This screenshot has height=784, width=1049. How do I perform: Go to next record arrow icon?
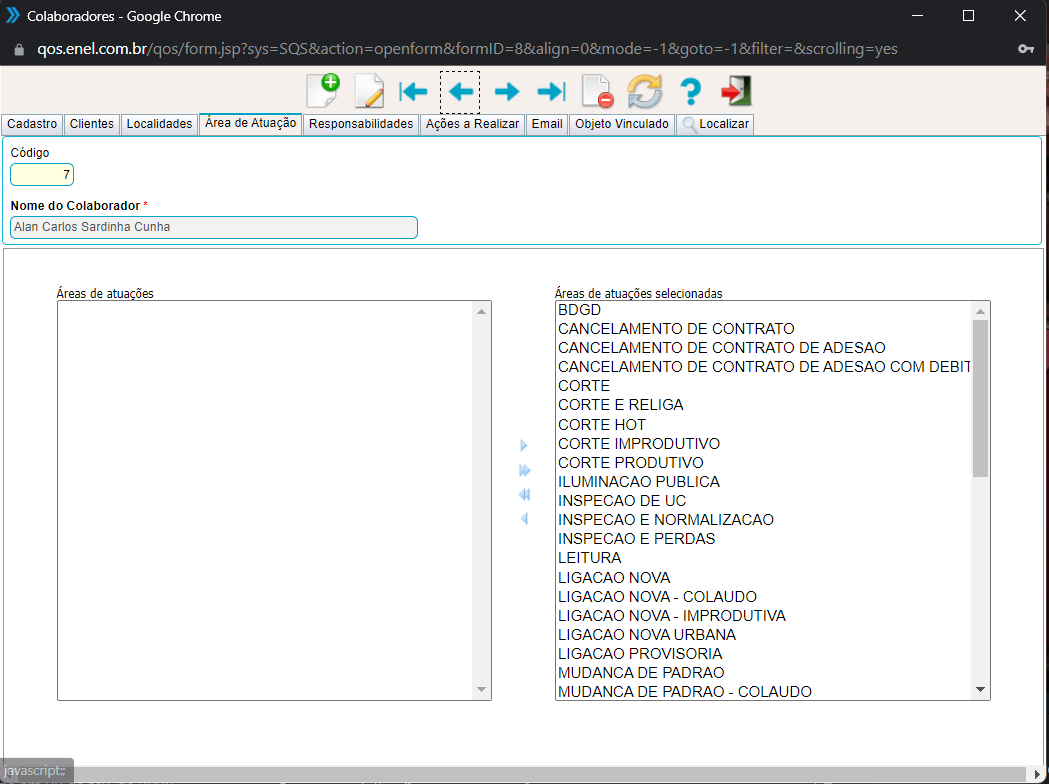pos(507,92)
